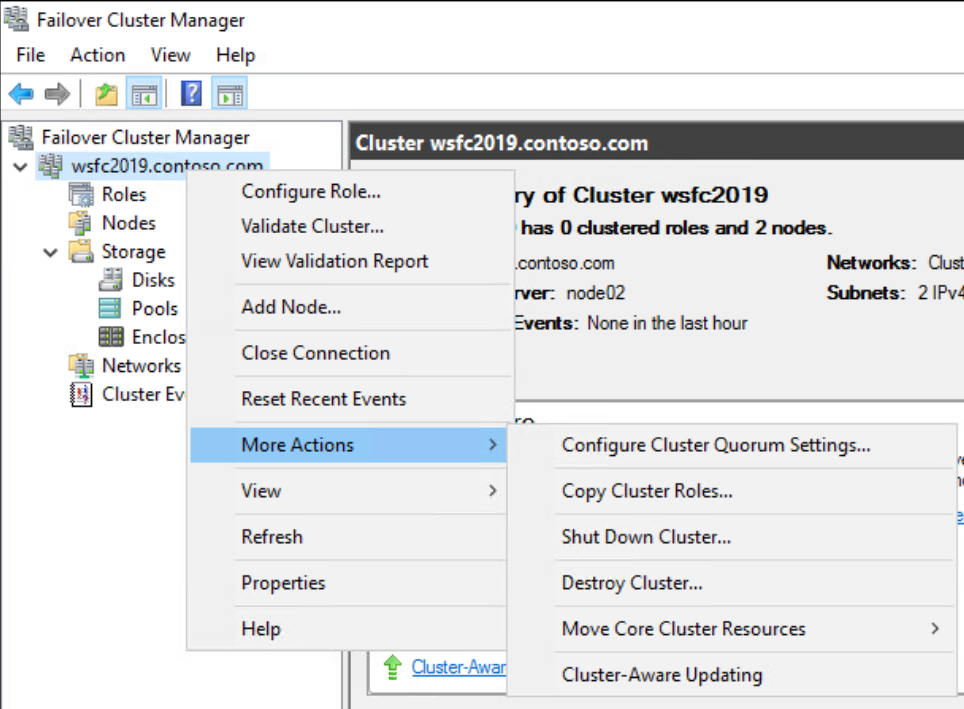The height and width of the screenshot is (709, 964).
Task: Expand Move Core Cluster Resources submenu arrow
Action: click(935, 628)
